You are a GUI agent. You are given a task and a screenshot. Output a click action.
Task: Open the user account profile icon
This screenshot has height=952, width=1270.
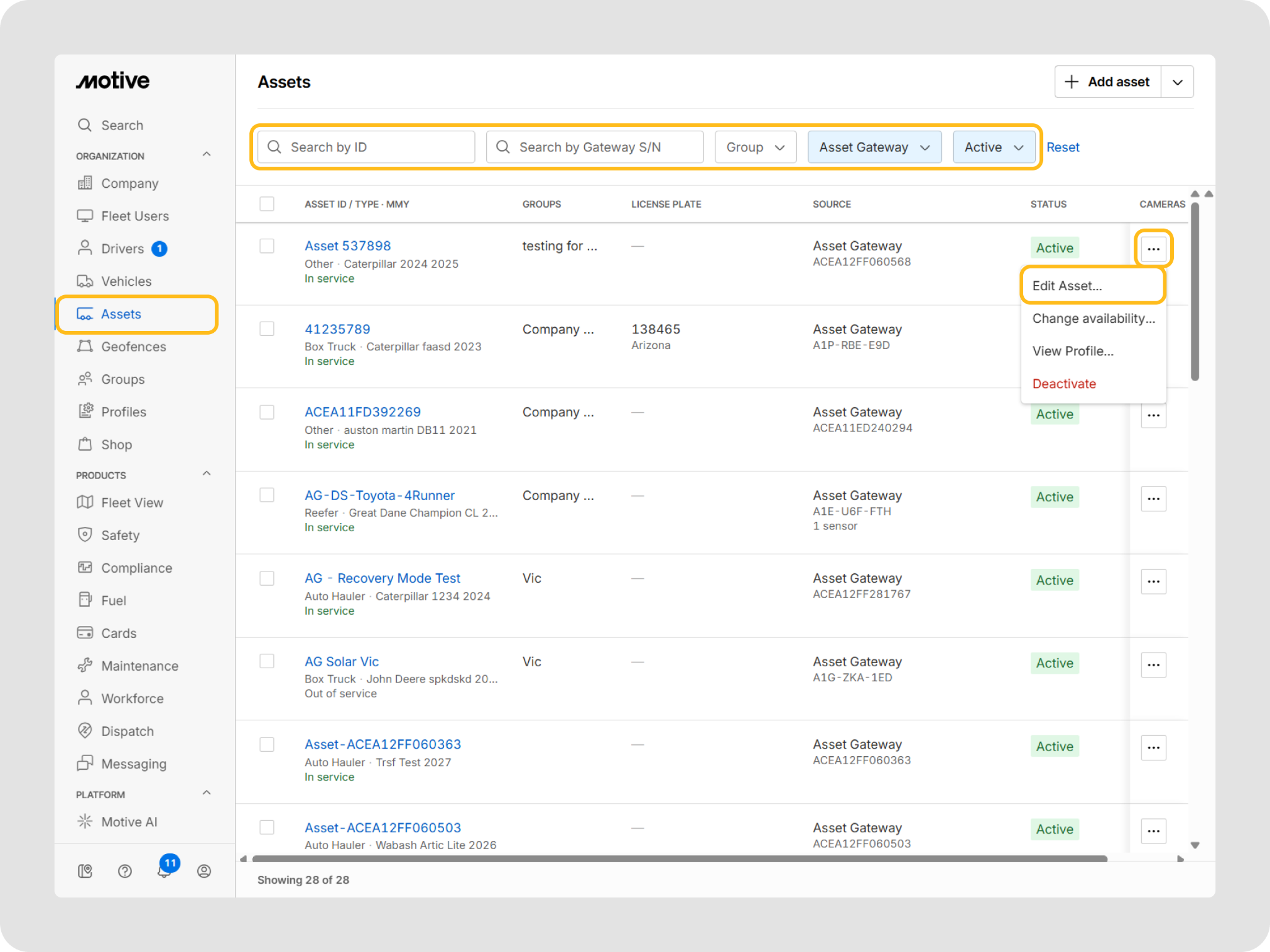click(x=204, y=871)
